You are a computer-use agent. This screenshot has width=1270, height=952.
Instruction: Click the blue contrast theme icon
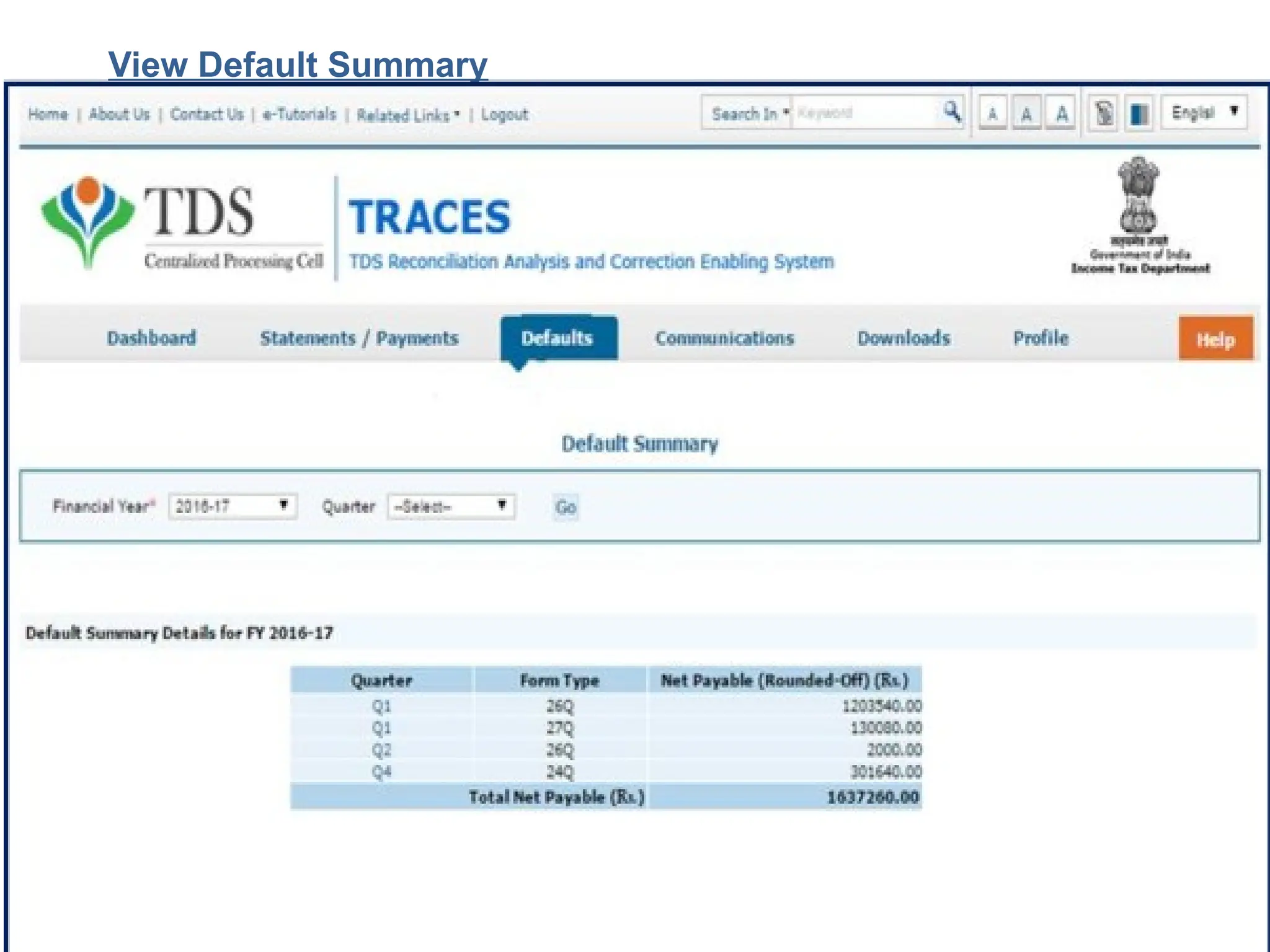pos(1139,113)
